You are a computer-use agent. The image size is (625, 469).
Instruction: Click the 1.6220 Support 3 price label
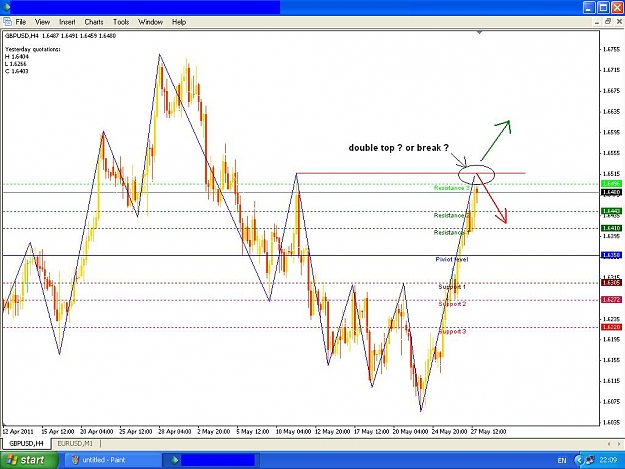click(x=611, y=327)
